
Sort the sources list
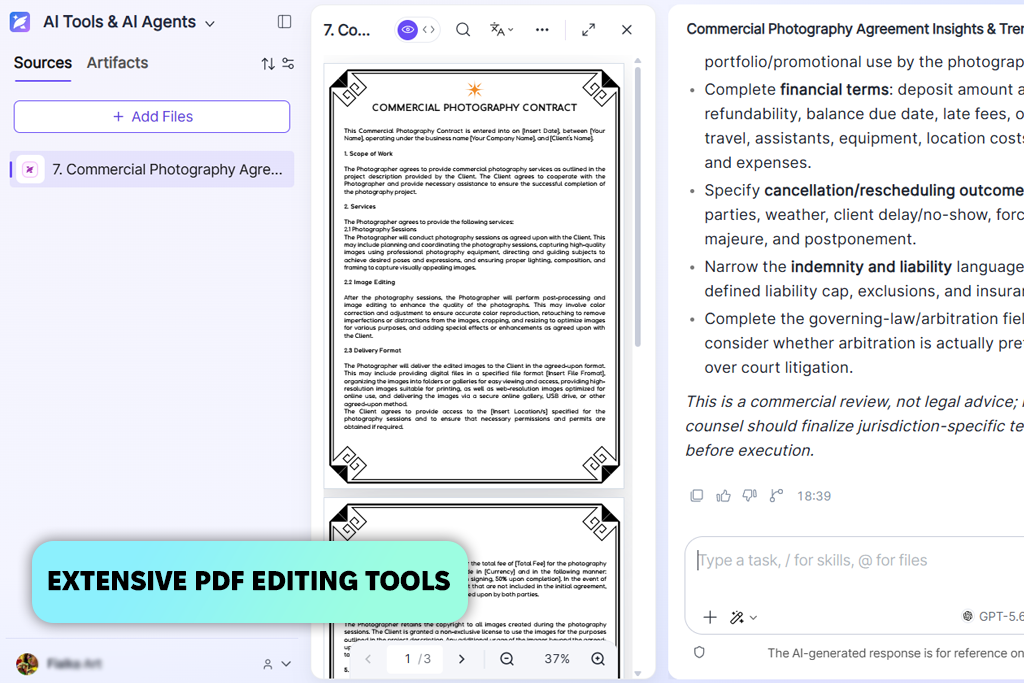[268, 63]
